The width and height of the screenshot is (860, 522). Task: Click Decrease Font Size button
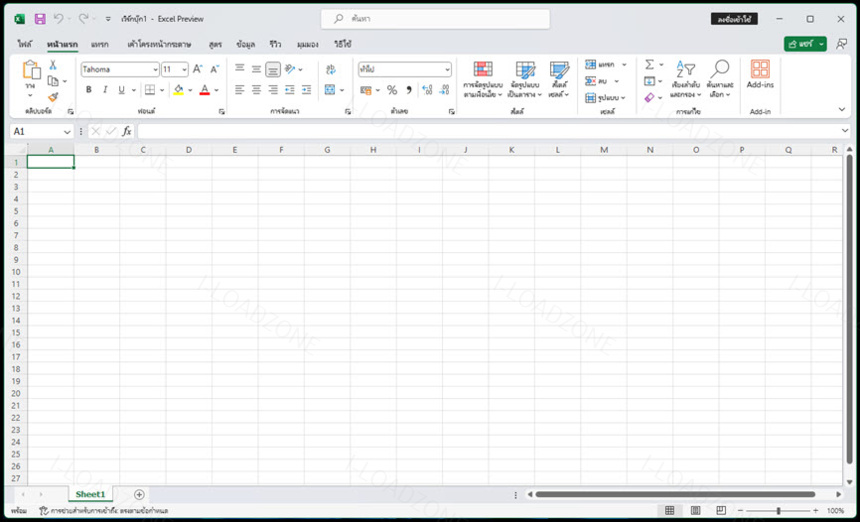click(x=214, y=69)
